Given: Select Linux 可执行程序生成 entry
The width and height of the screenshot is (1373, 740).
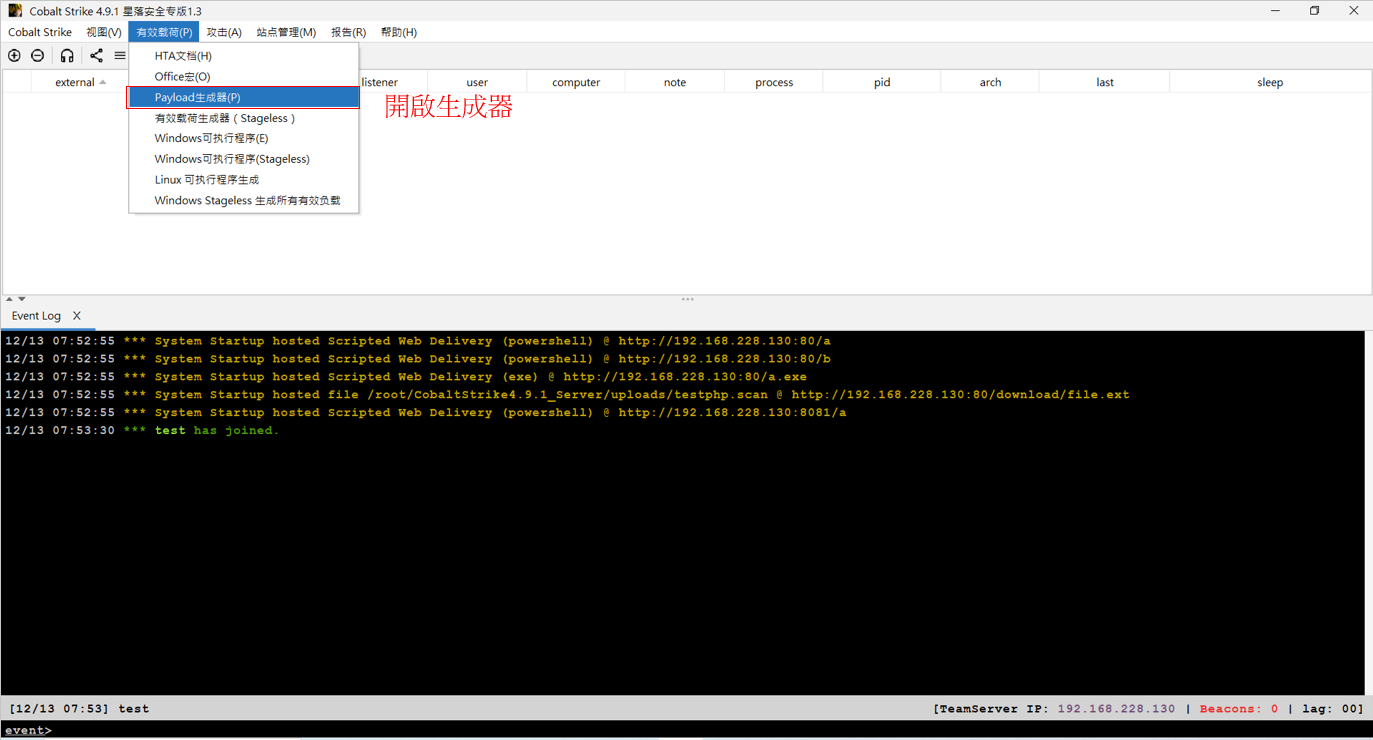Looking at the screenshot, I should click(x=243, y=180).
